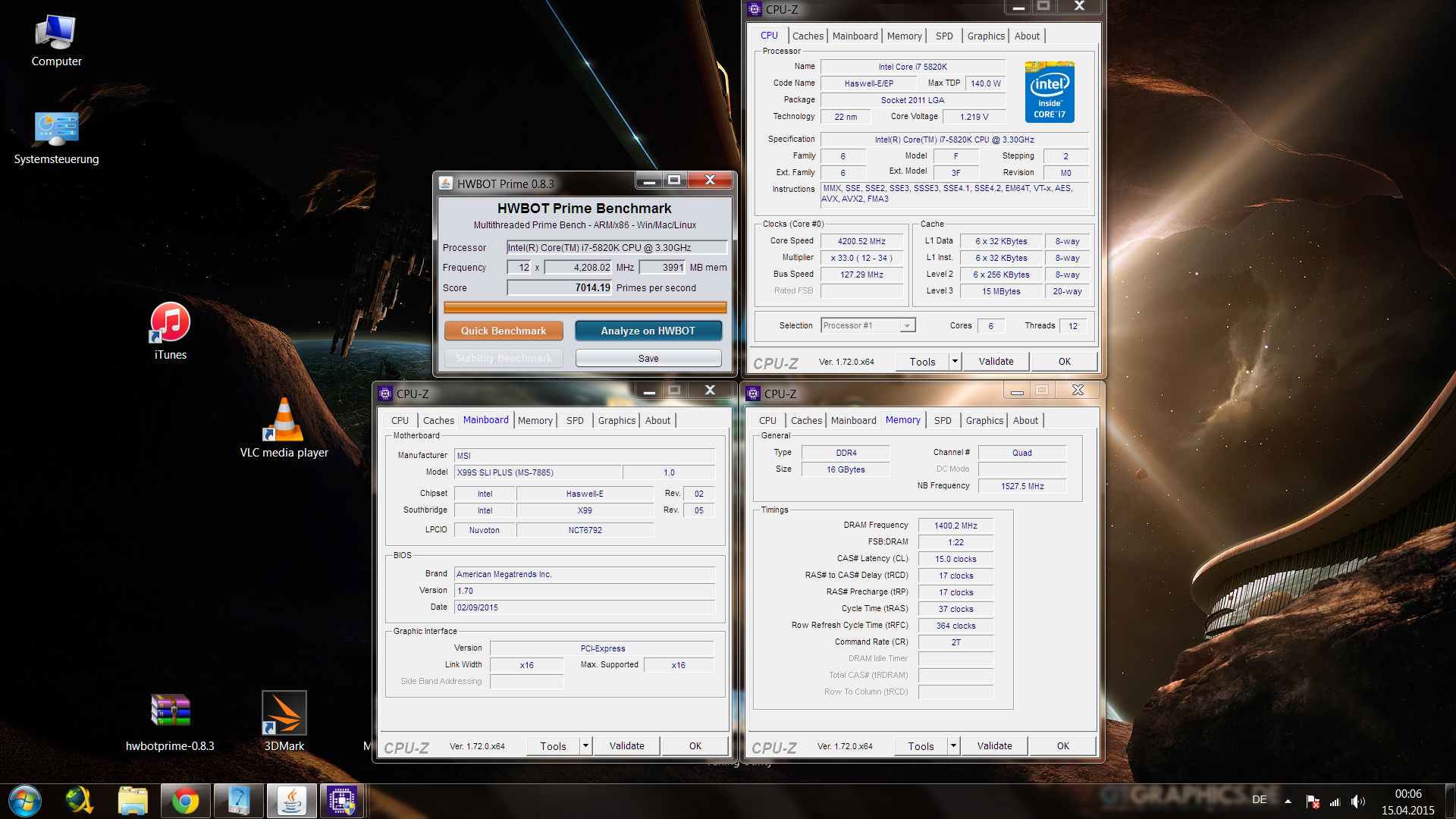
Task: Select the hwbotprime-0.8.3 archive icon
Action: click(x=170, y=723)
